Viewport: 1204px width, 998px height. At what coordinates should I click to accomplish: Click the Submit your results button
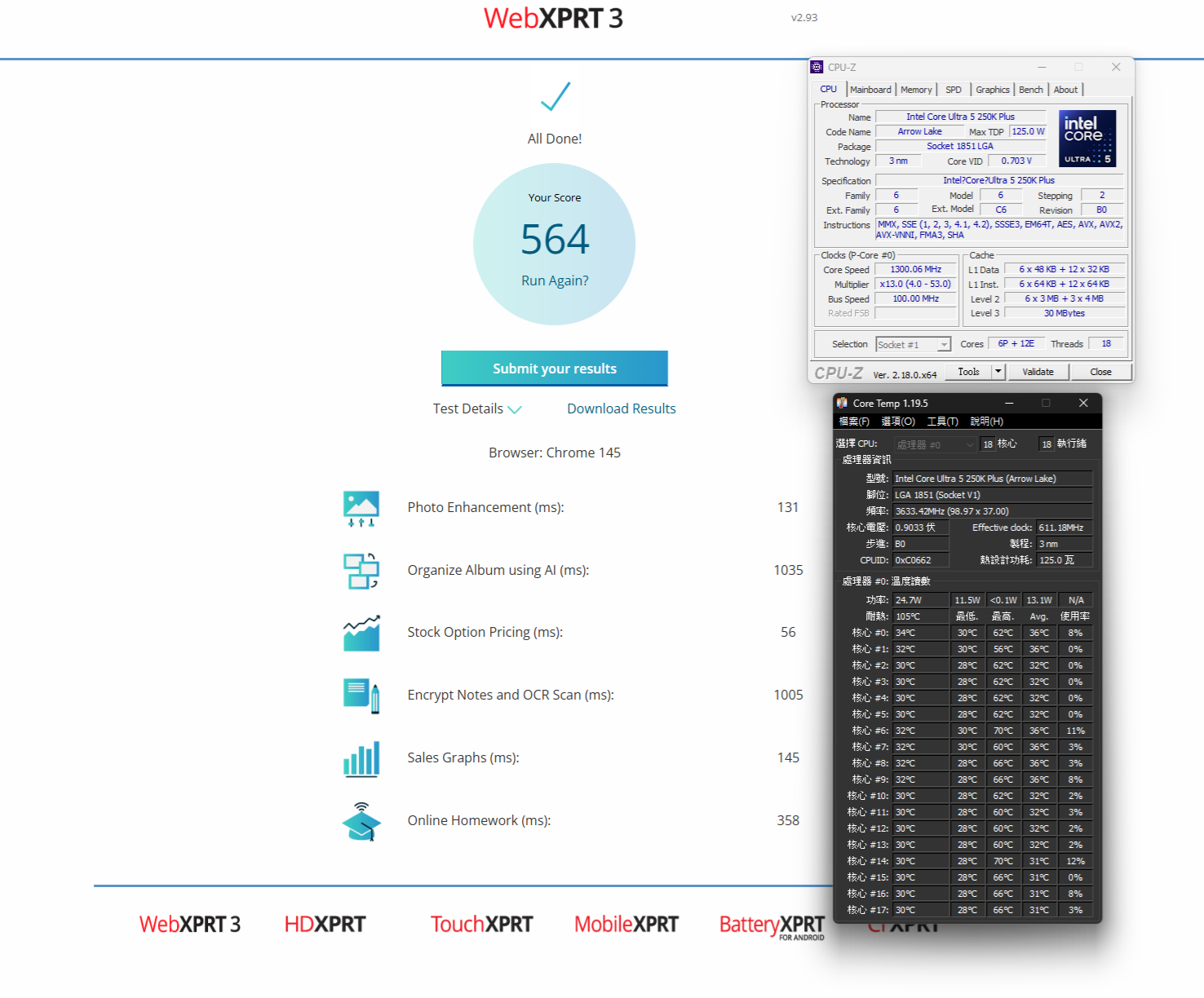click(555, 369)
